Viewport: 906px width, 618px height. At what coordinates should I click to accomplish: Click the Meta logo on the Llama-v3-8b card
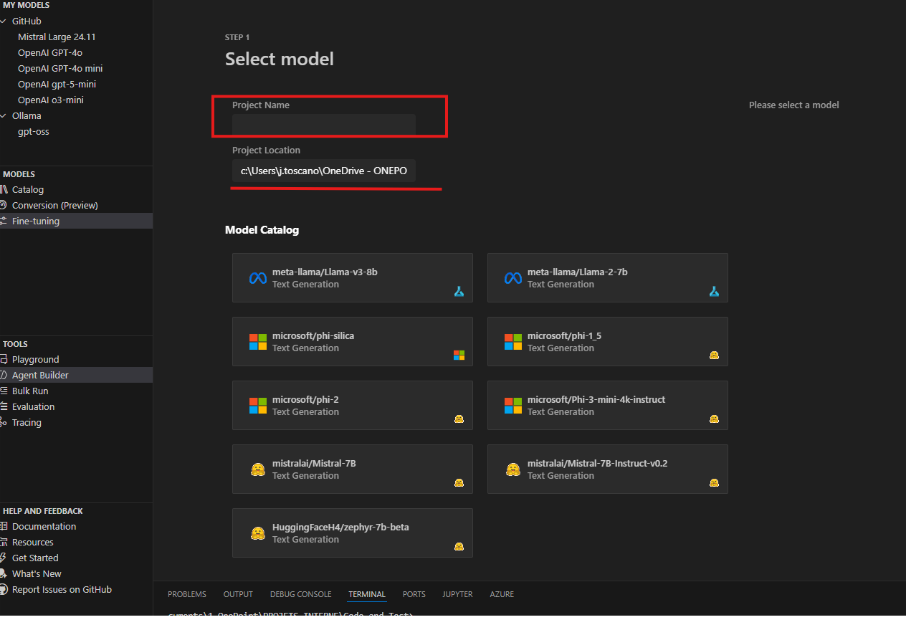pyautogui.click(x=258, y=278)
